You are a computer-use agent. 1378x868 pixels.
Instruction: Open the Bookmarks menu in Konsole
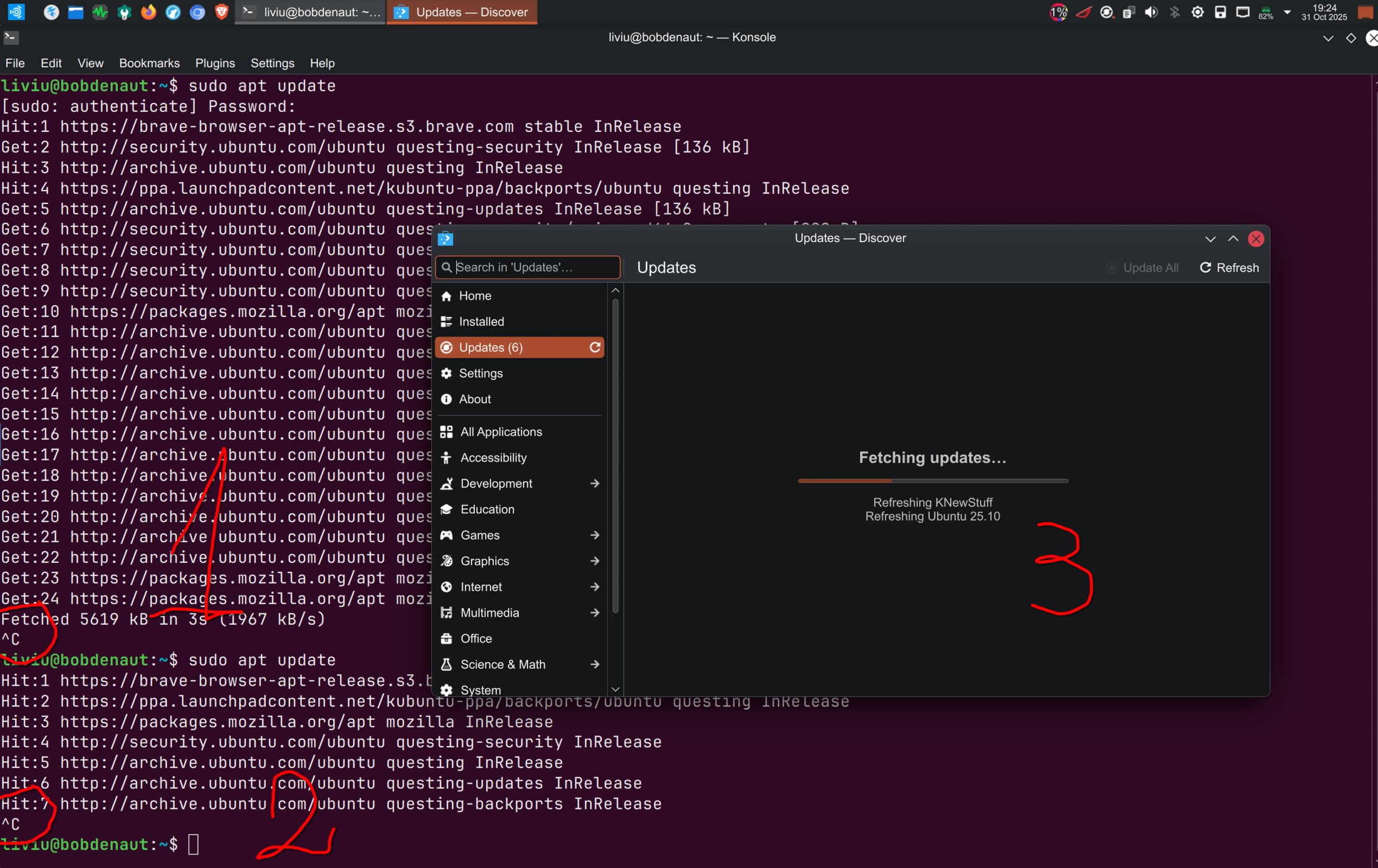click(x=149, y=63)
